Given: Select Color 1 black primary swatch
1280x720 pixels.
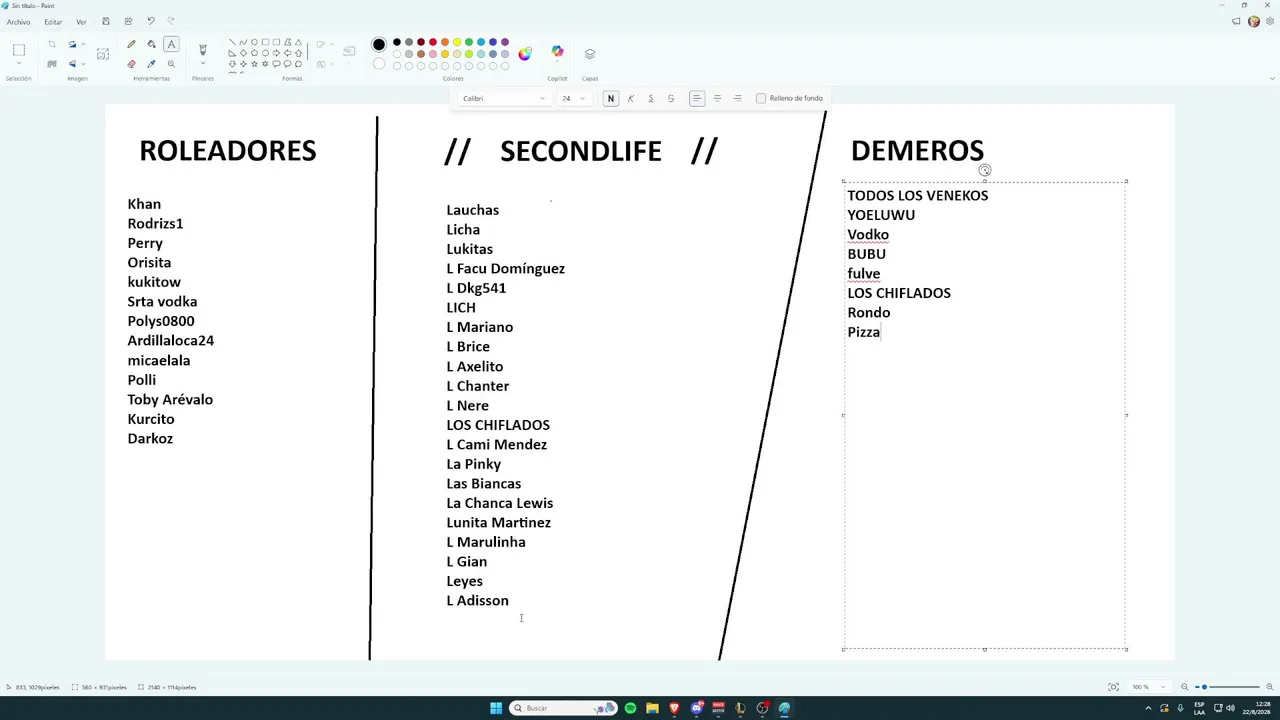Looking at the screenshot, I should pos(379,44).
